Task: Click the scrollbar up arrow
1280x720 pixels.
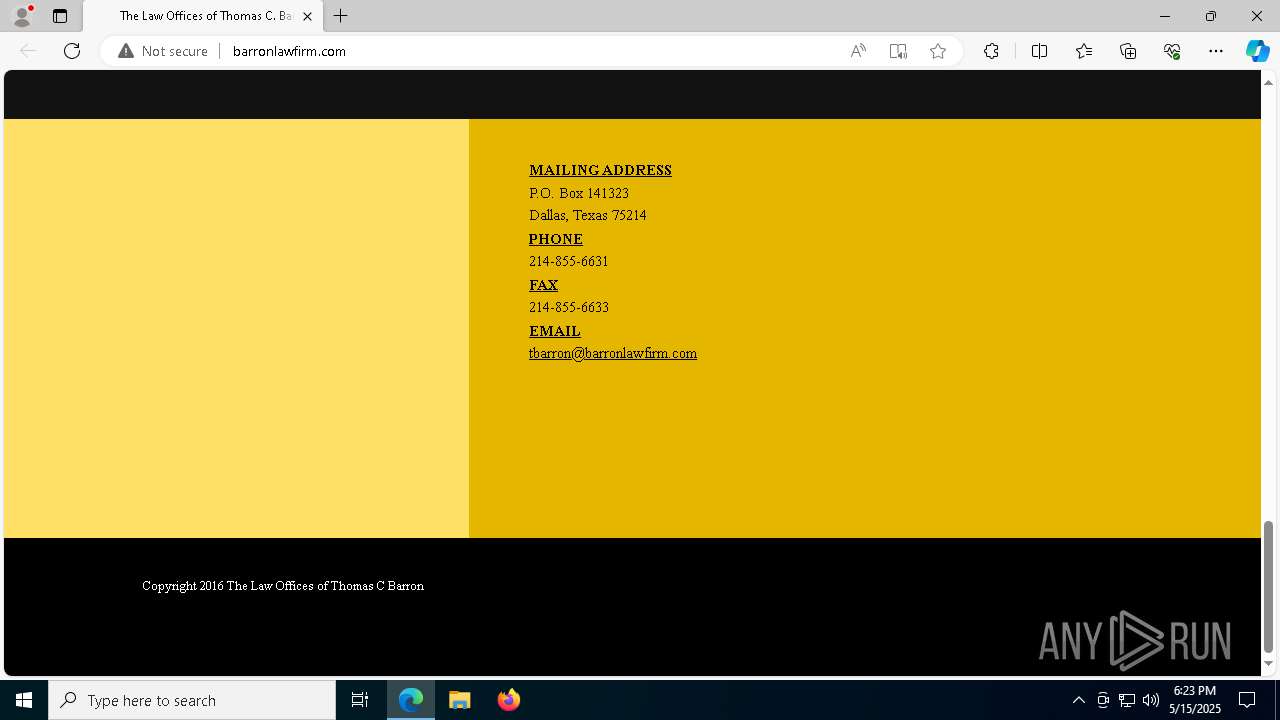Action: (1268, 82)
